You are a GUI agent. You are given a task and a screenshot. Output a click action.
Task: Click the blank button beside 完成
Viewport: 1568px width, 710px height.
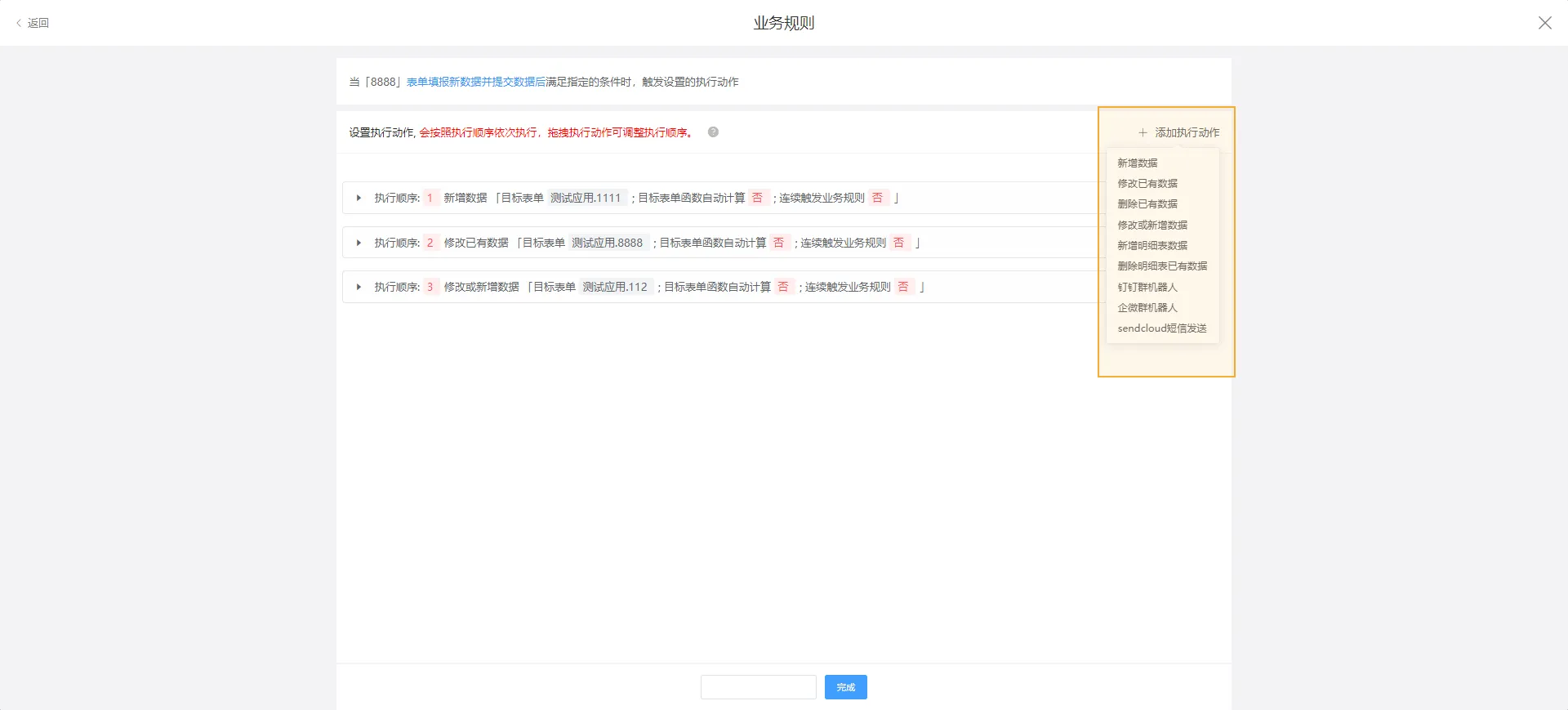(758, 687)
